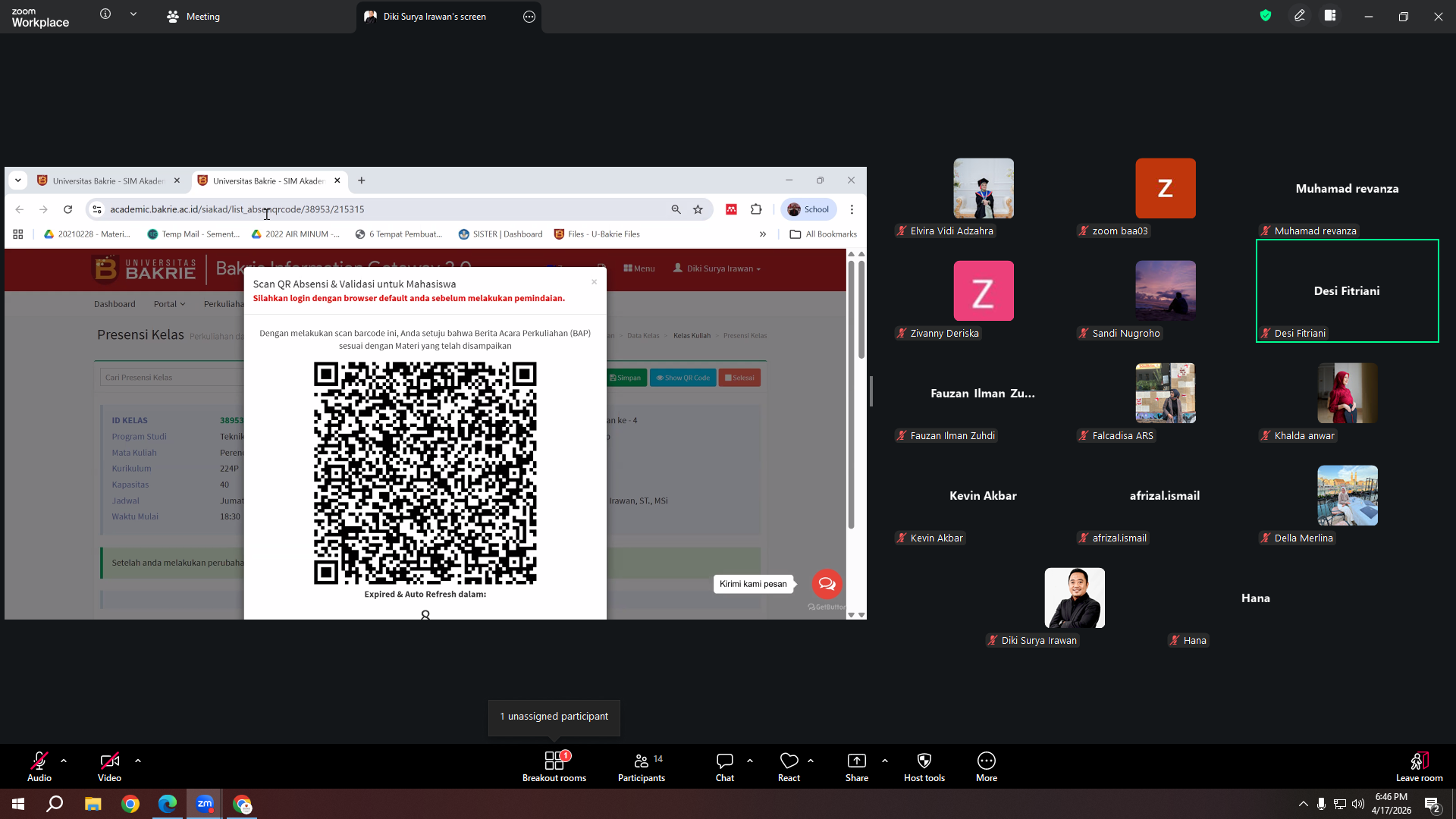Start video with the Video button
Viewport: 1456px width, 819px height.
click(x=109, y=766)
